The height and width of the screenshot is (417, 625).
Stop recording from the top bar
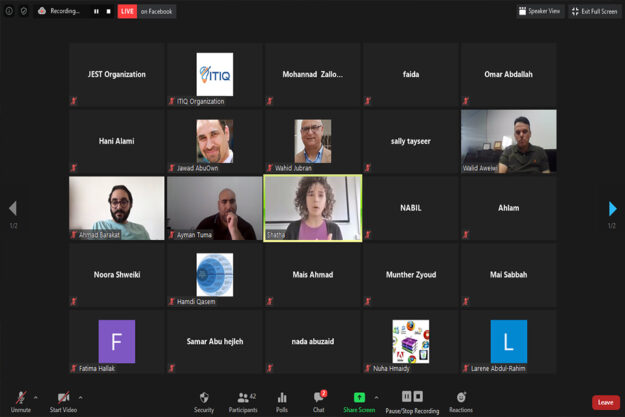point(108,11)
